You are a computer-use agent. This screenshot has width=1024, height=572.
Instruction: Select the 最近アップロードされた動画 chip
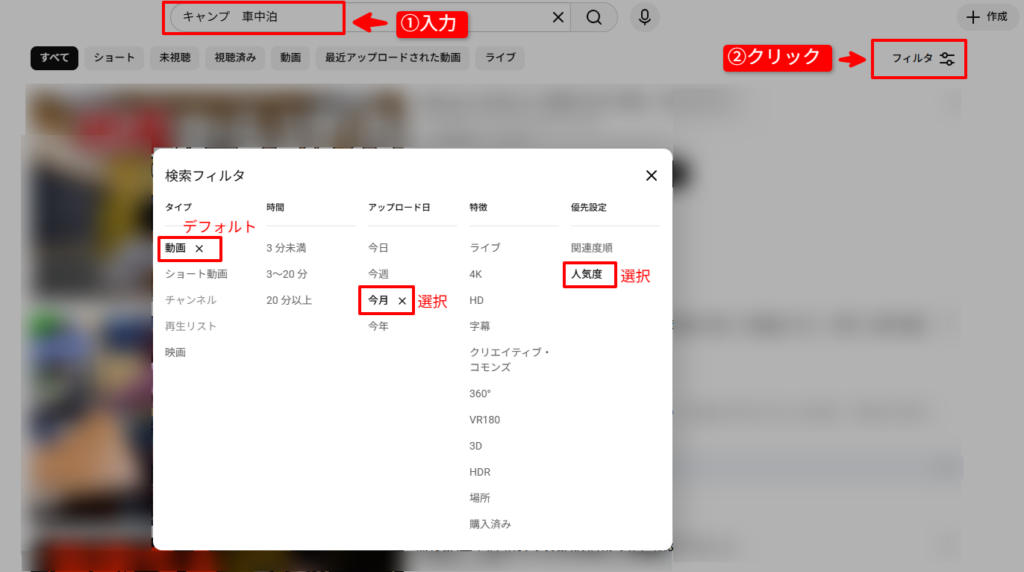tap(393, 58)
